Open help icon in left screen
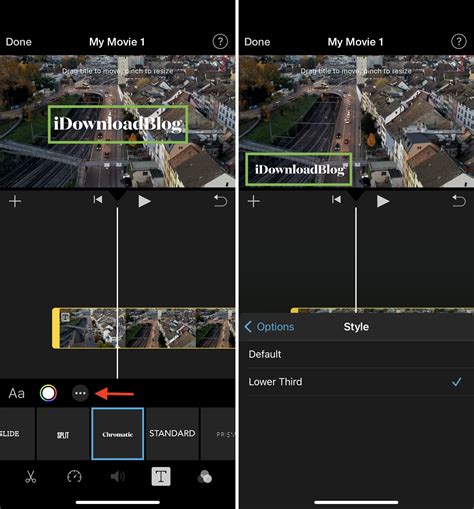474x509 pixels. [x=220, y=42]
